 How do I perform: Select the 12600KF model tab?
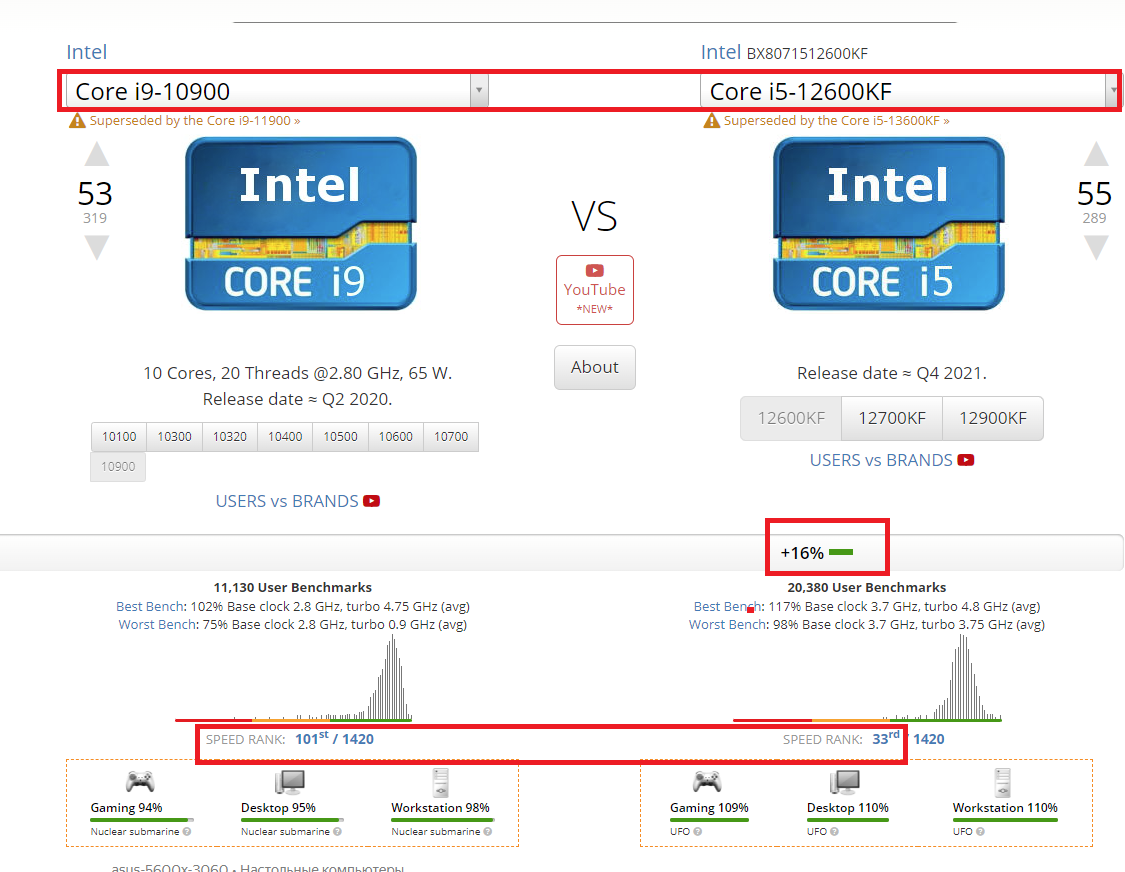click(791, 418)
